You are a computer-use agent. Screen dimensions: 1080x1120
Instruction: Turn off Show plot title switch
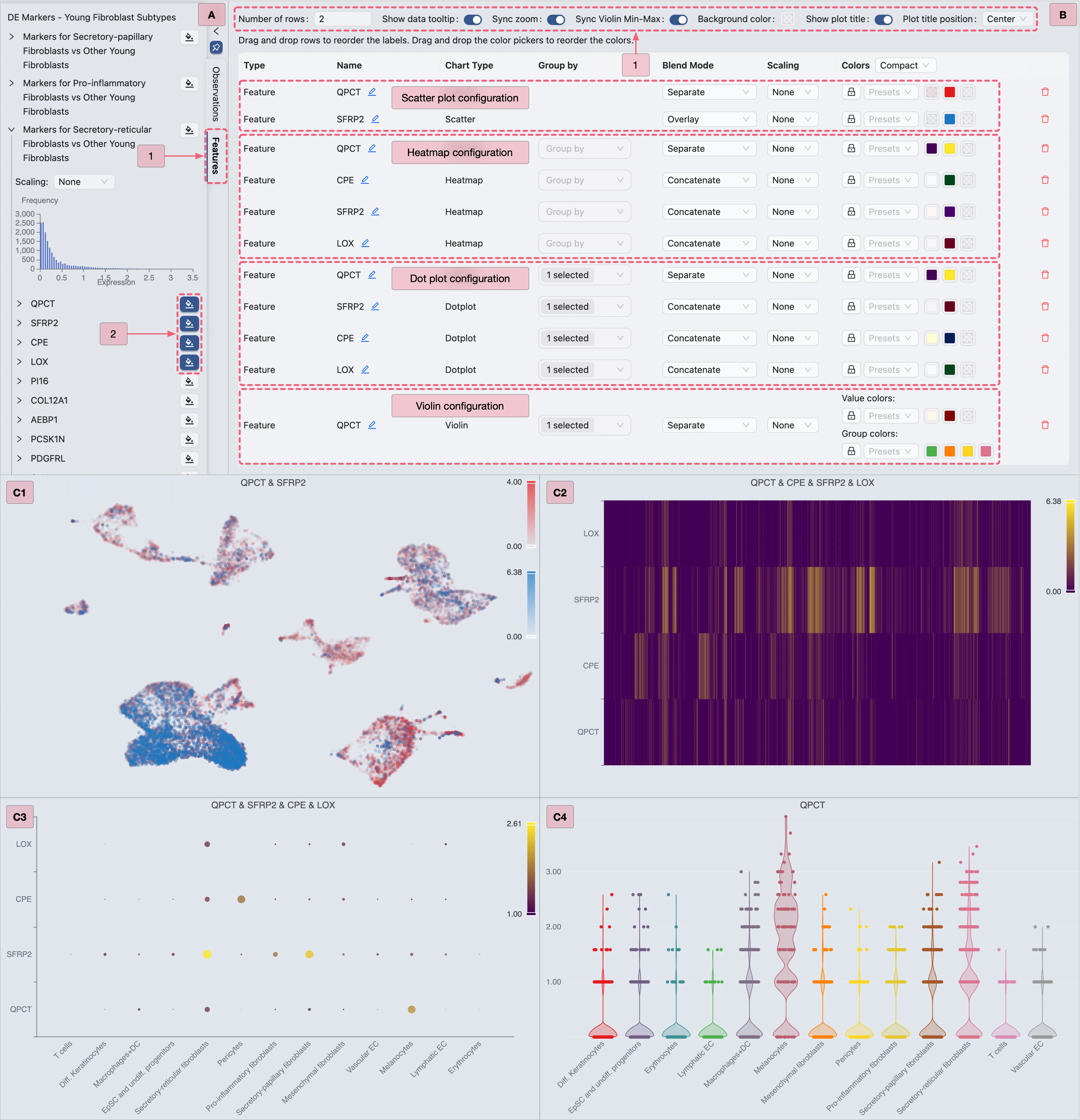pyautogui.click(x=883, y=20)
